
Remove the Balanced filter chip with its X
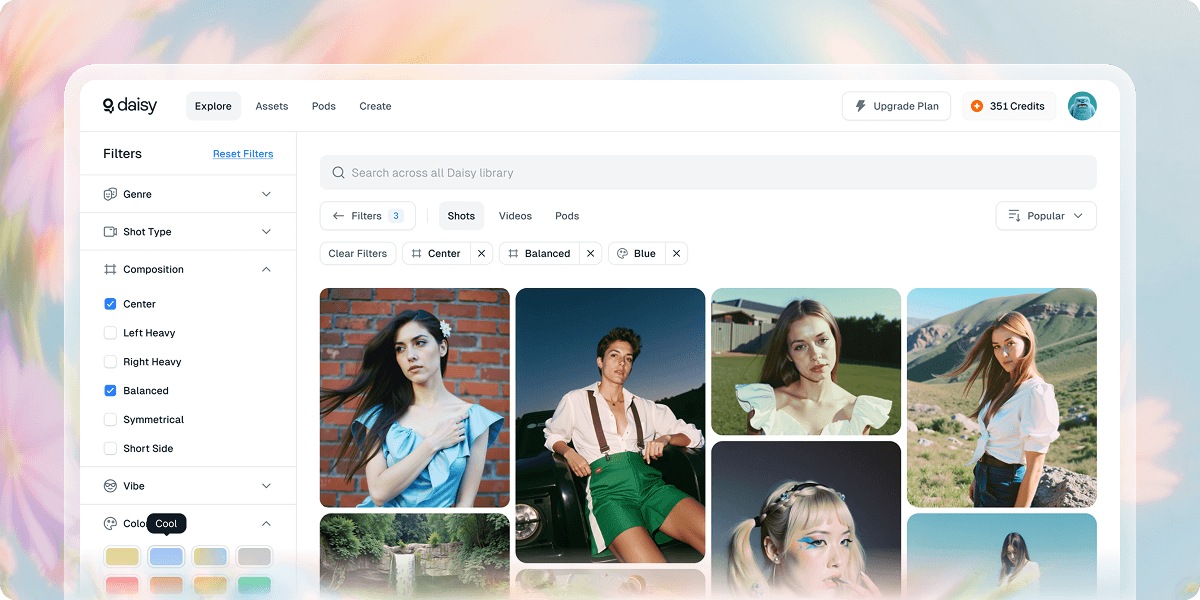(x=590, y=253)
